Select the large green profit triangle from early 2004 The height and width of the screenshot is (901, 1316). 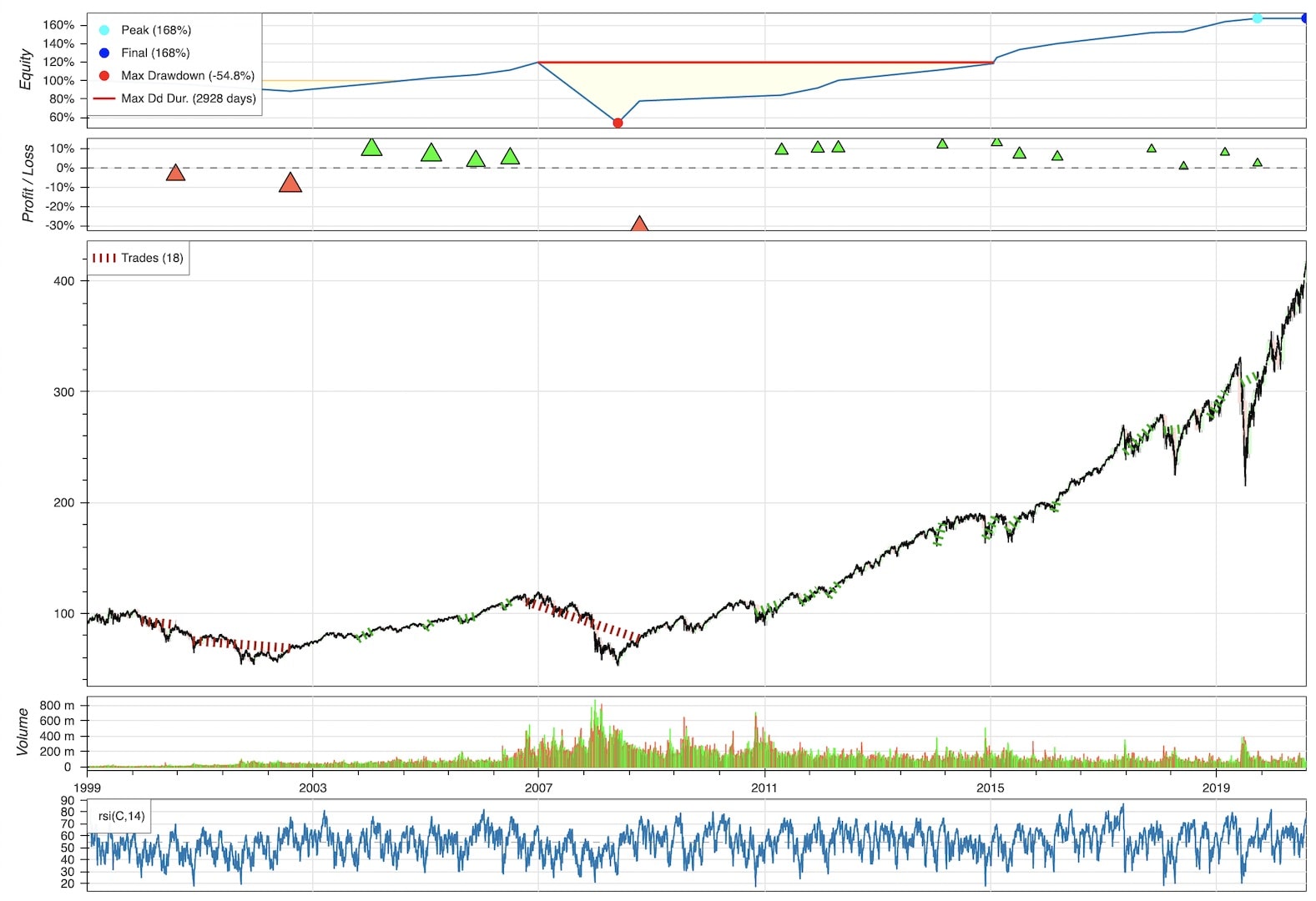pos(372,148)
